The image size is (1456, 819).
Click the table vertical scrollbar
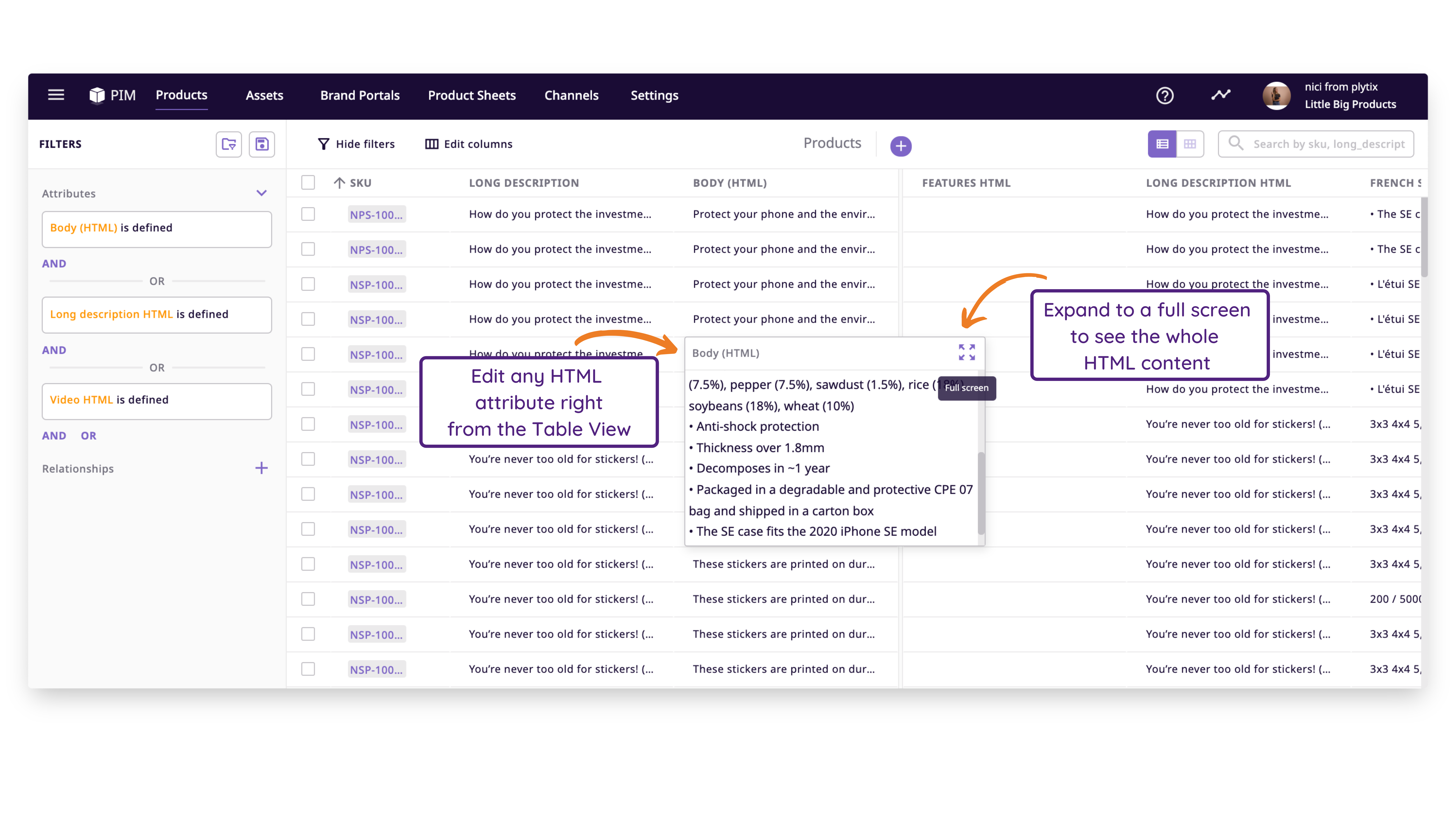(1424, 237)
